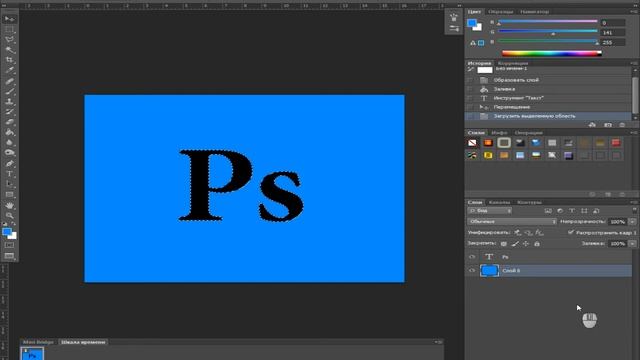Select the Zoom tool

click(x=9, y=216)
